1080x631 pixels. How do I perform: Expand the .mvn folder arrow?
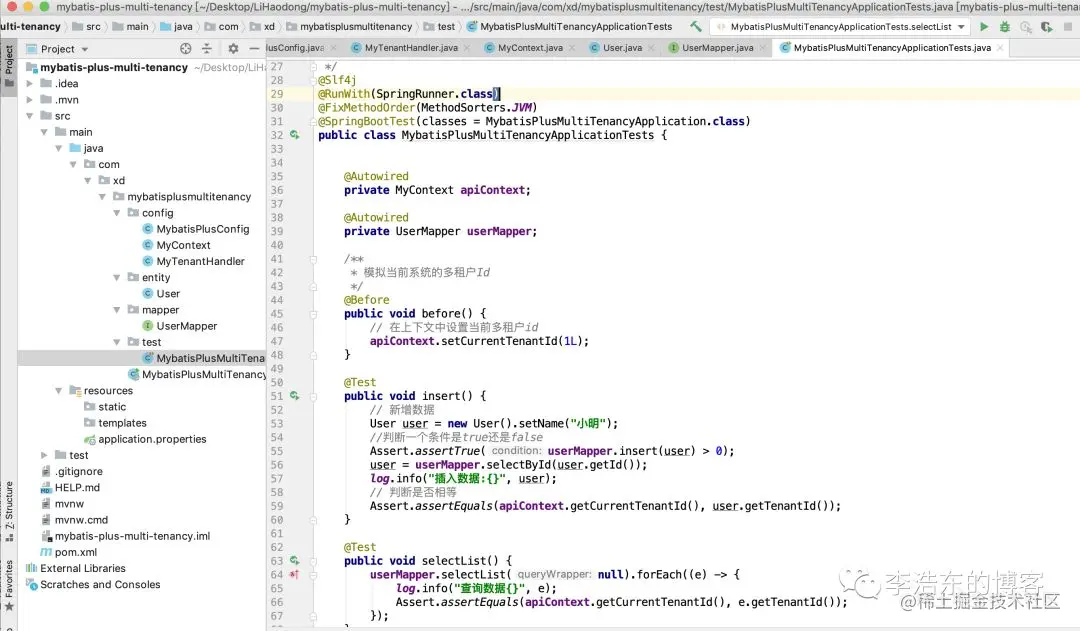pyautogui.click(x=30, y=100)
